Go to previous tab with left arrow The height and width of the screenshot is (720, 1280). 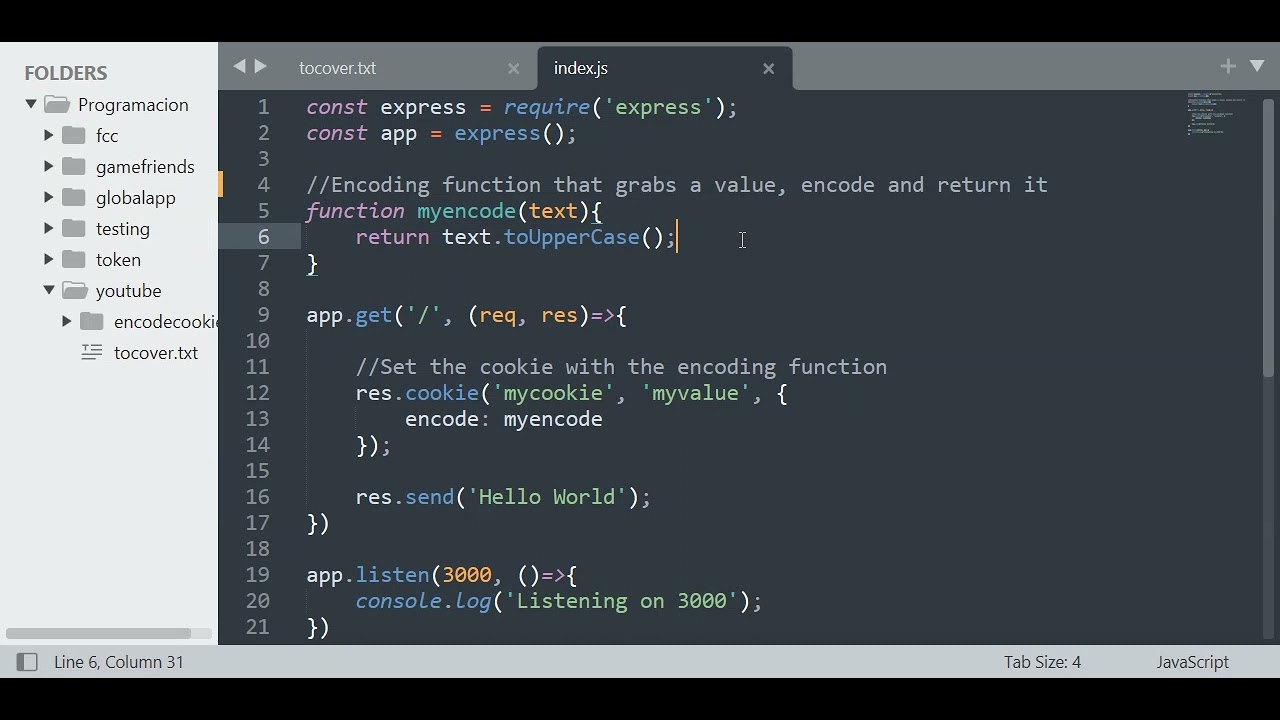(x=239, y=66)
